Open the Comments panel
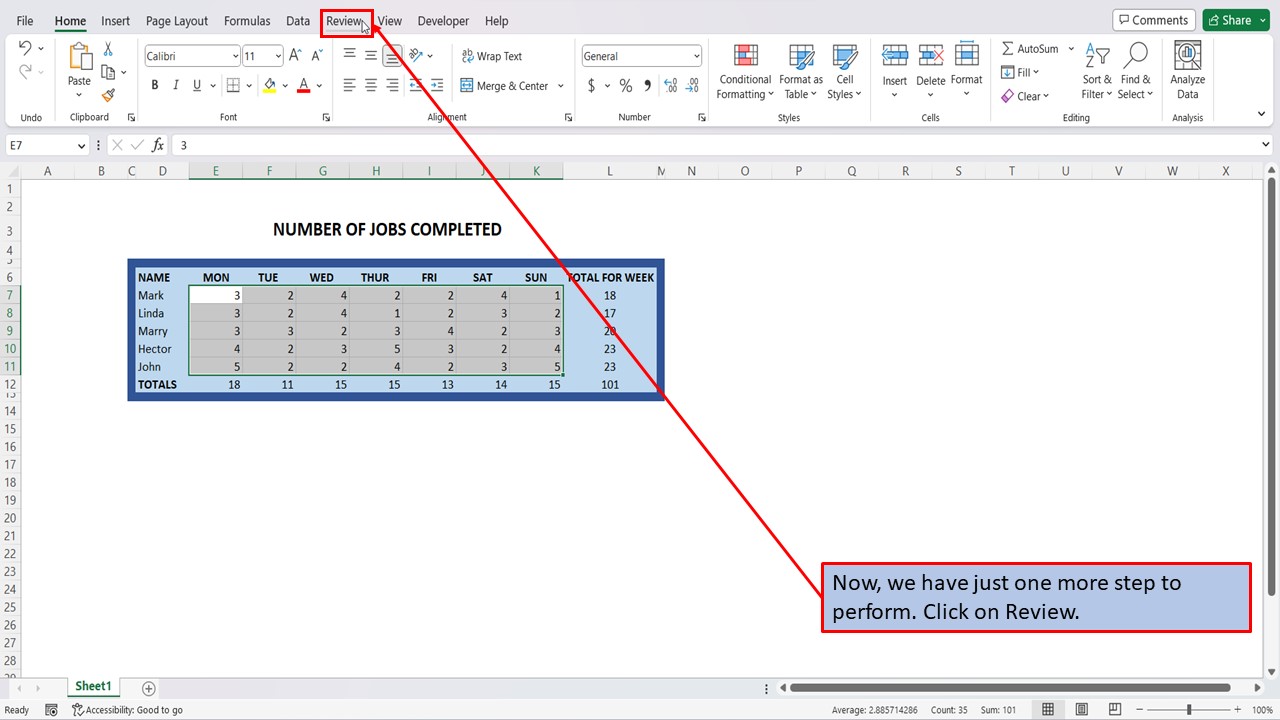 pos(1153,19)
